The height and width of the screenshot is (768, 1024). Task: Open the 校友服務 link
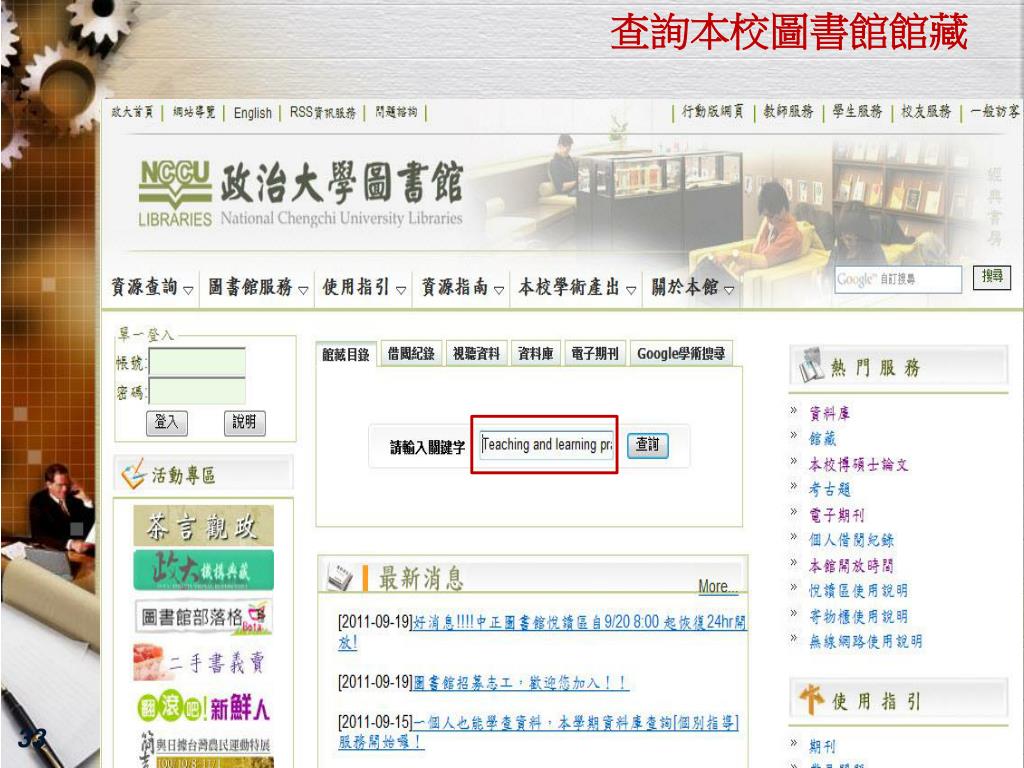pyautogui.click(x=926, y=112)
